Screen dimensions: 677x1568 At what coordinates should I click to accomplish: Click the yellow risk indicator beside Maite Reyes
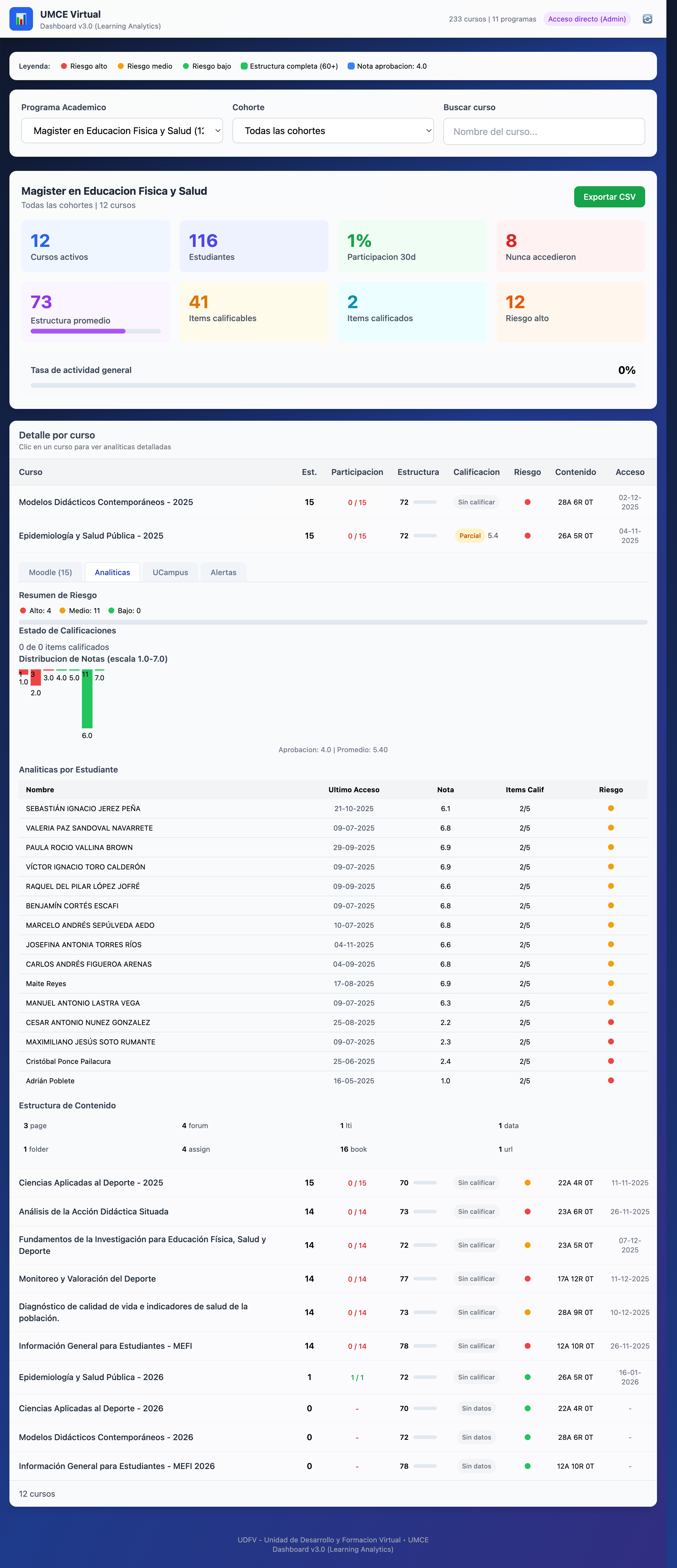[x=611, y=983]
